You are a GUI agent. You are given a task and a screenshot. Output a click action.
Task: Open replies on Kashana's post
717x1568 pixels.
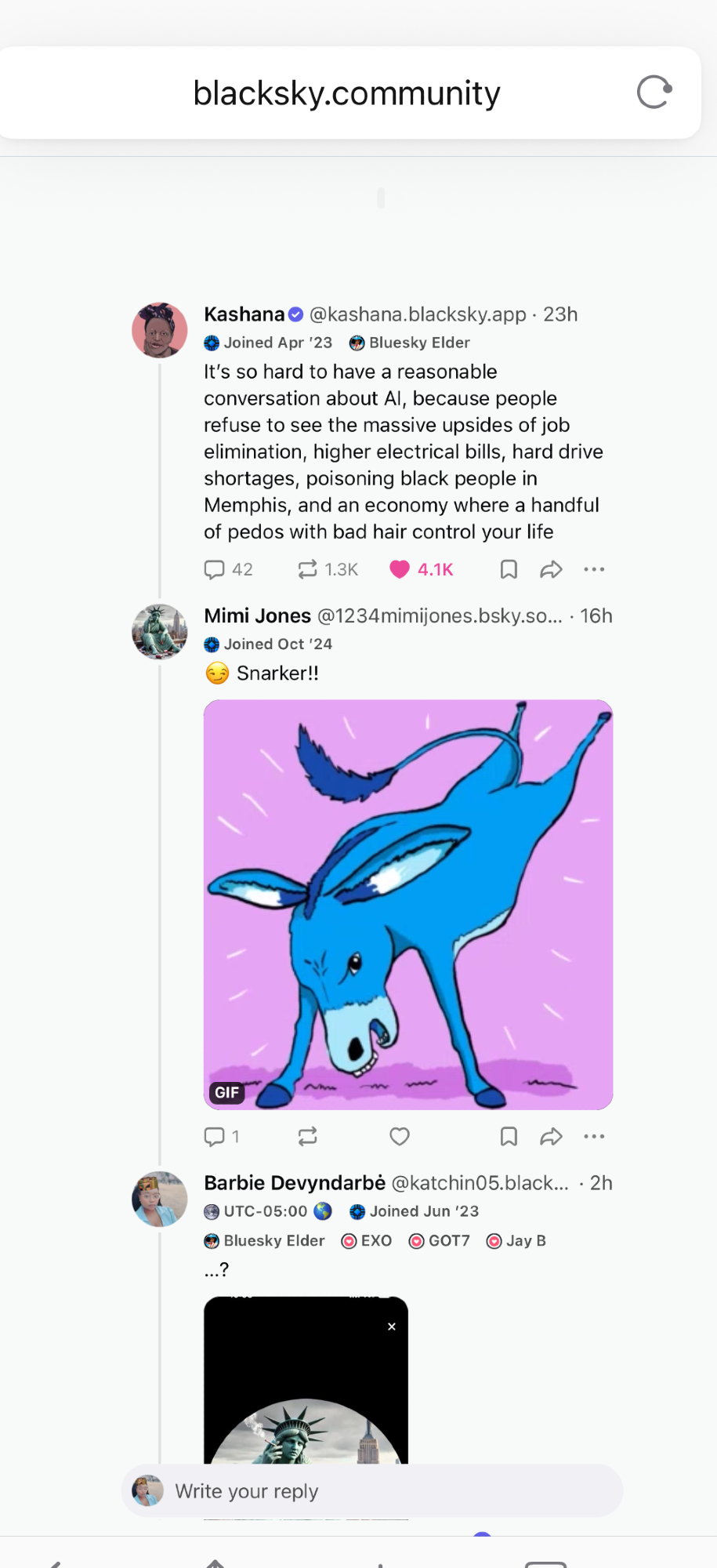coord(227,569)
